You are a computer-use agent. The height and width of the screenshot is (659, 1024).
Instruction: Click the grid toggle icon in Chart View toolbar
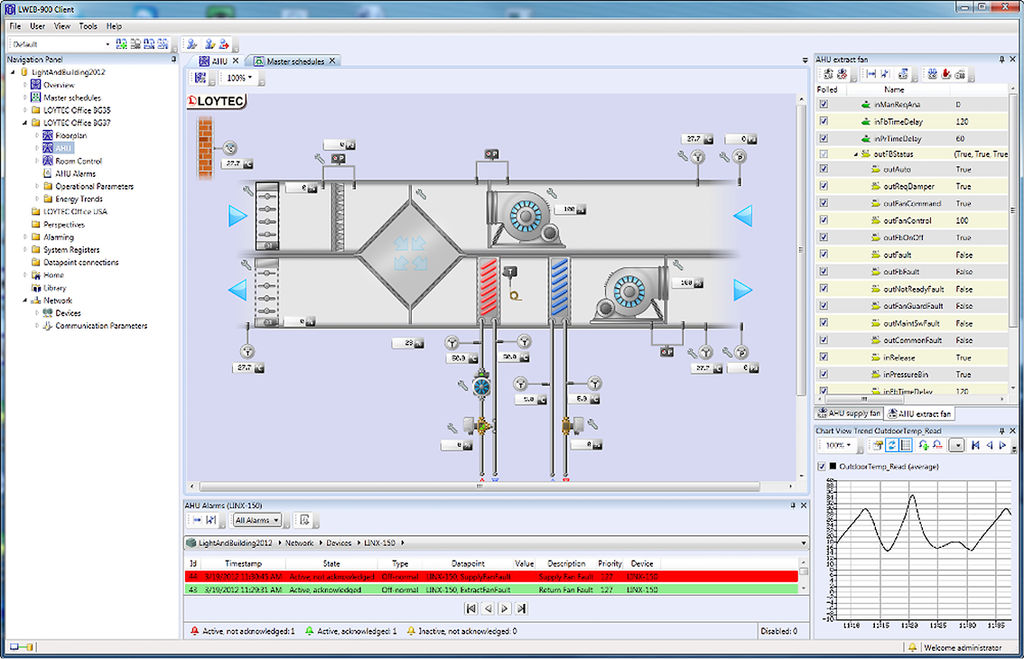pyautogui.click(x=905, y=445)
